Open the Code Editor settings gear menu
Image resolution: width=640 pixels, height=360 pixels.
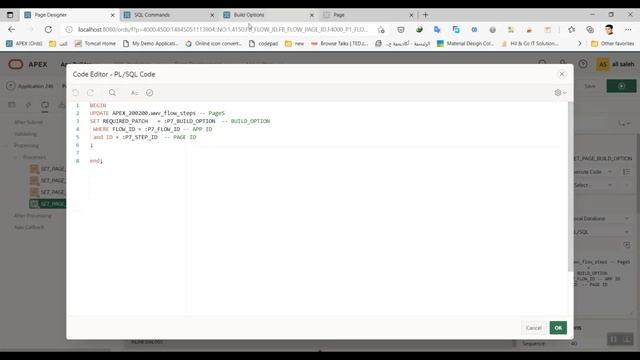[560, 93]
